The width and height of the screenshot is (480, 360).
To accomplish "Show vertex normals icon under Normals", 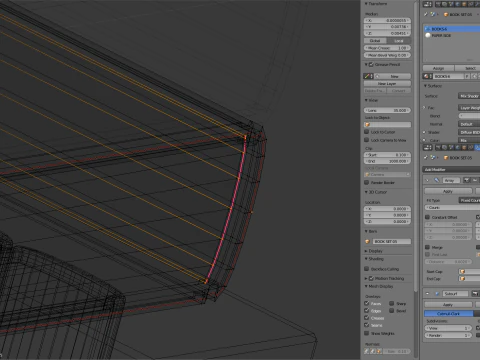I will 367,351.
